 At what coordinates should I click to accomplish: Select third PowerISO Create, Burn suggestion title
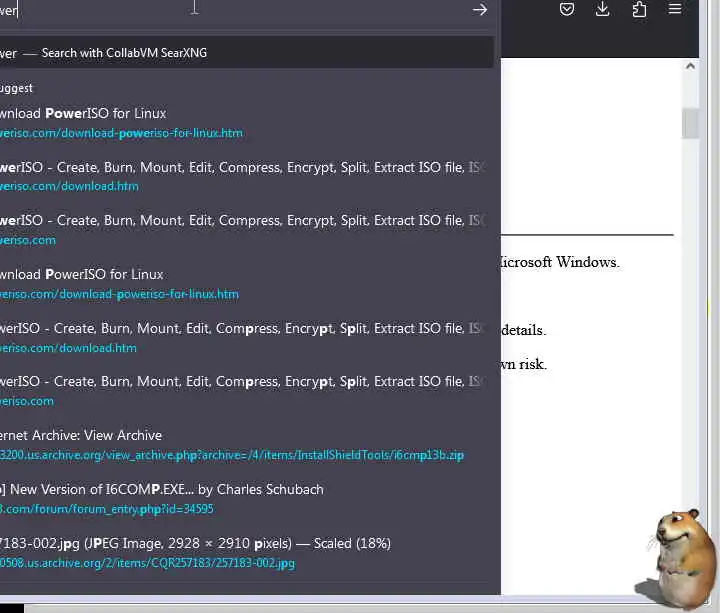pyautogui.click(x=243, y=329)
